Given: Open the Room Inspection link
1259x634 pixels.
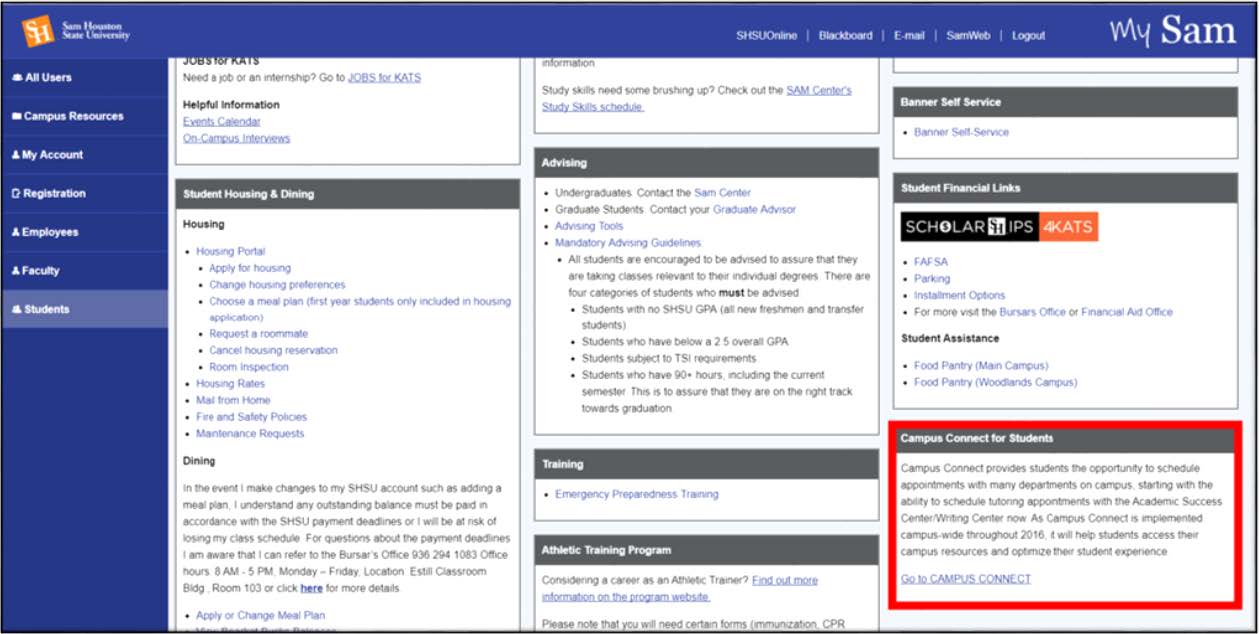Looking at the screenshot, I should [x=249, y=367].
